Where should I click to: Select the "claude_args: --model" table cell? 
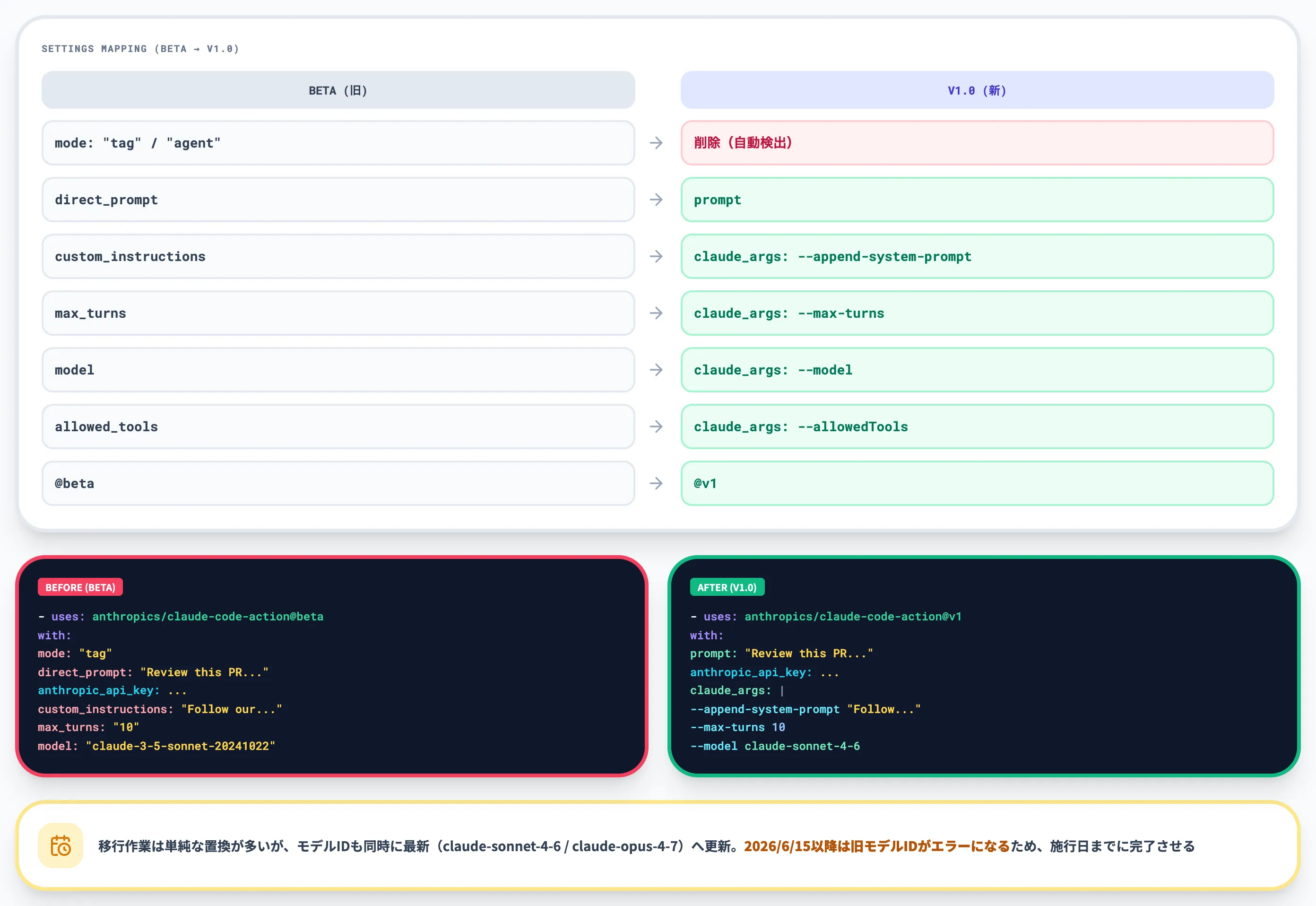click(977, 370)
